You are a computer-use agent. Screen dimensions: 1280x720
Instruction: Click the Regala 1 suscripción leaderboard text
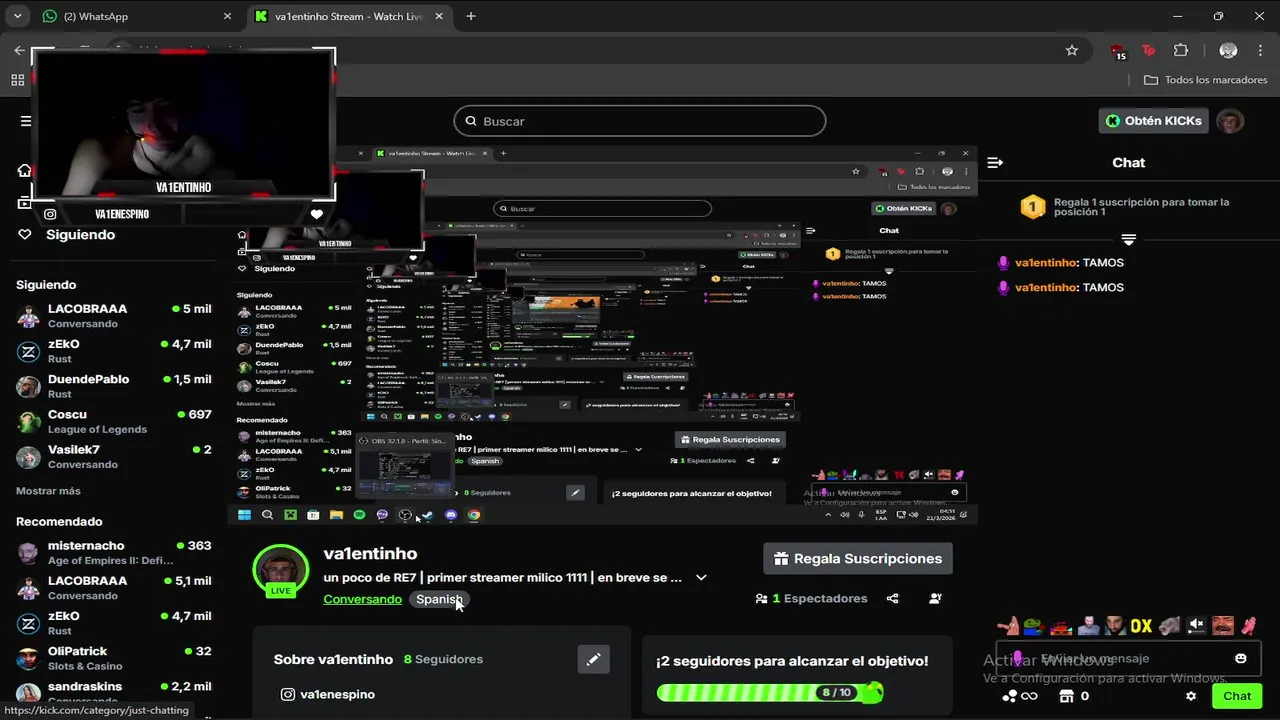[x=1141, y=207]
